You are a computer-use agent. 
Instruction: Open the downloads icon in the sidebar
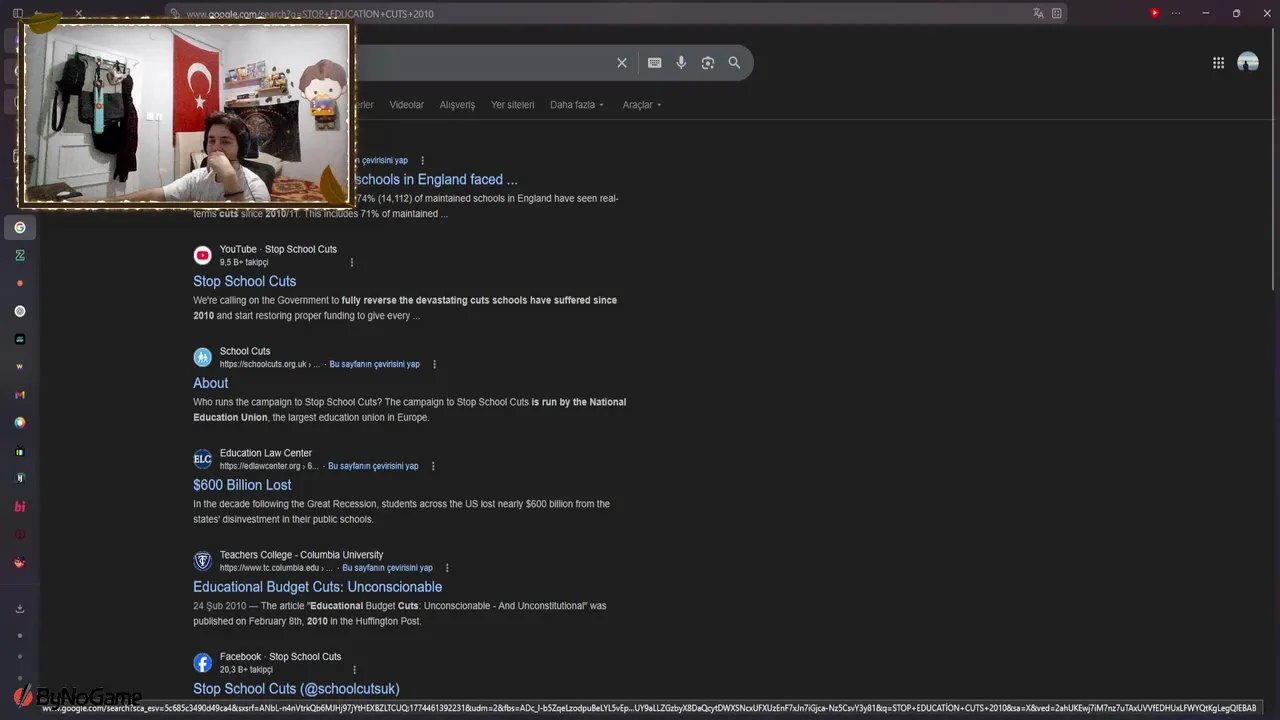[x=19, y=608]
